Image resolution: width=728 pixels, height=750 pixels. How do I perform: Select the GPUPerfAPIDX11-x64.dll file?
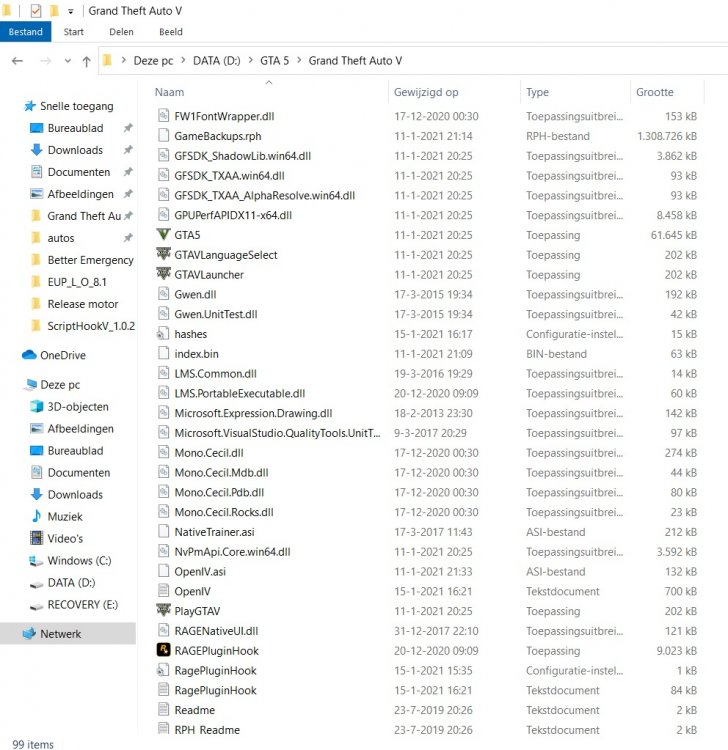coord(233,215)
